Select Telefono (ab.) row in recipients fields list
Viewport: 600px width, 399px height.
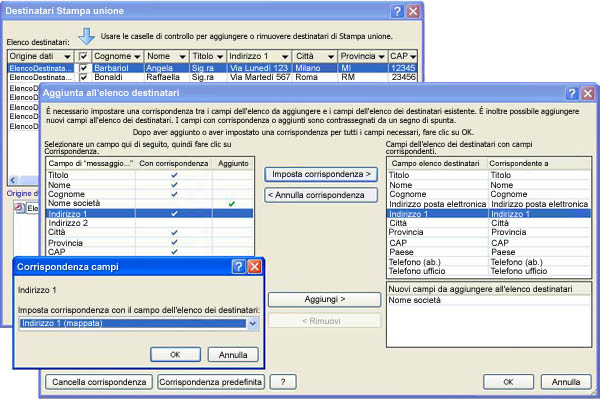click(489, 262)
